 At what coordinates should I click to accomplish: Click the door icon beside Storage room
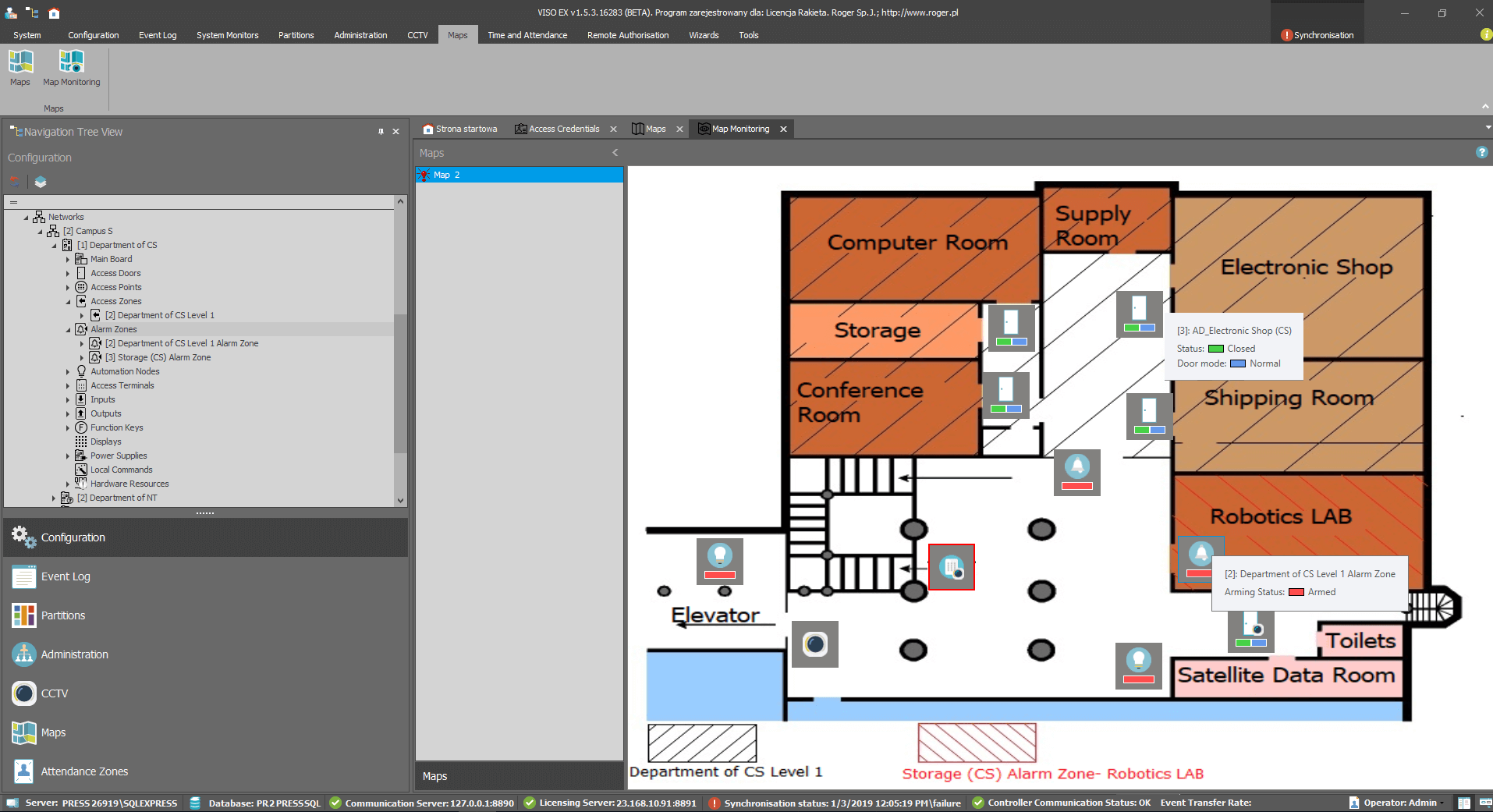[1011, 328]
